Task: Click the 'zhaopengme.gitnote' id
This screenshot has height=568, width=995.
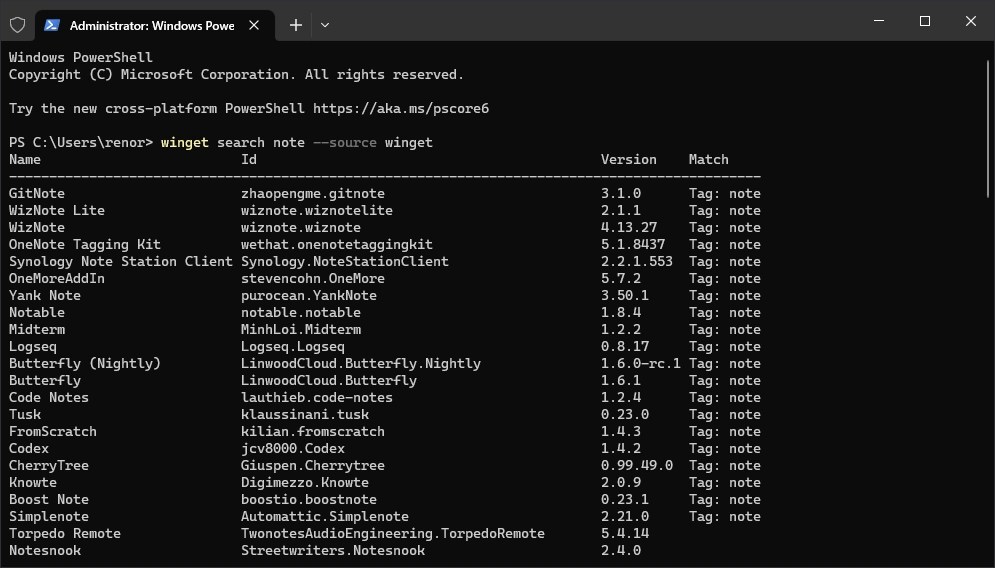Action: 313,194
